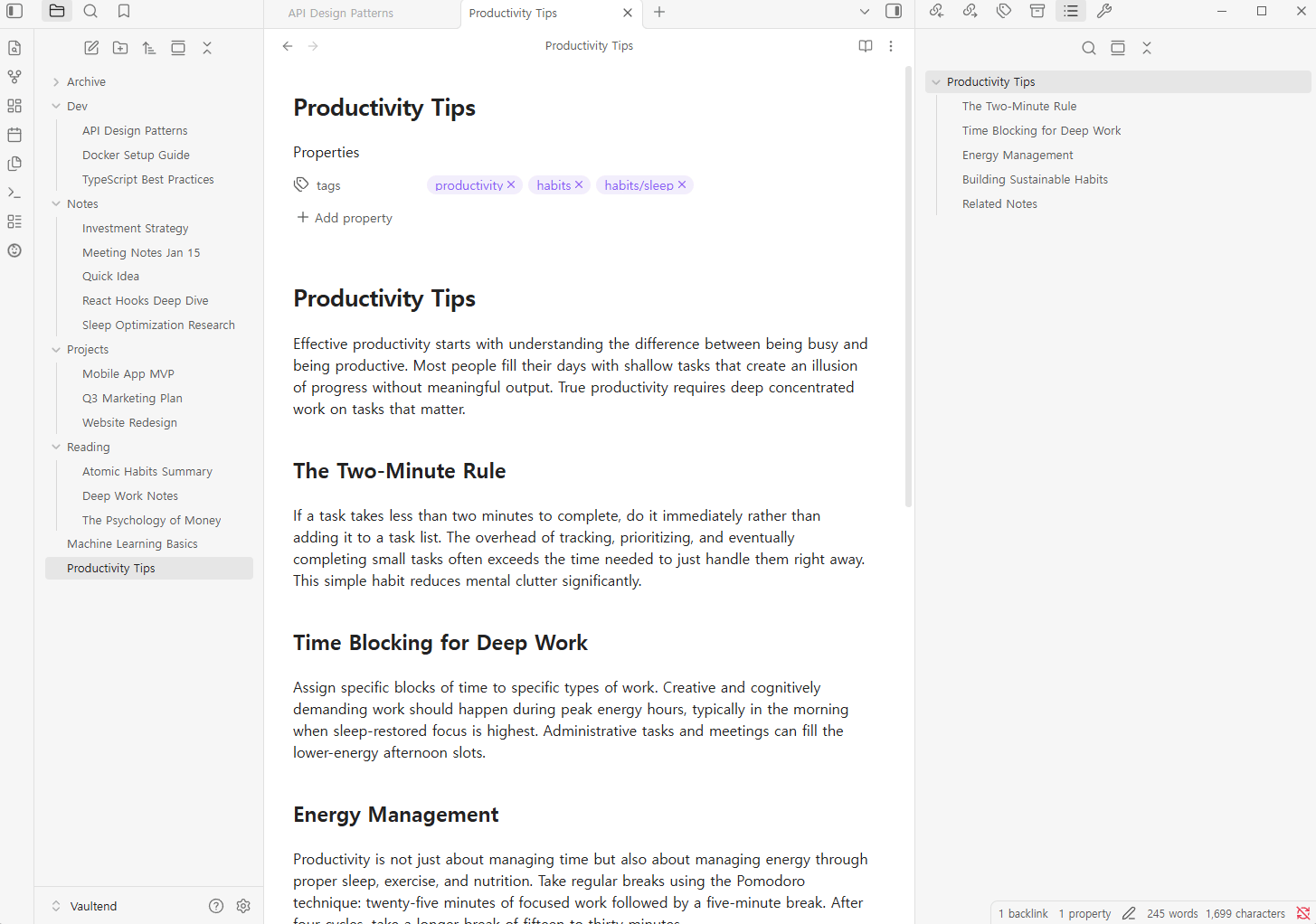Collapse all headings in outline panel
This screenshot has width=1316, height=924.
point(1147,48)
